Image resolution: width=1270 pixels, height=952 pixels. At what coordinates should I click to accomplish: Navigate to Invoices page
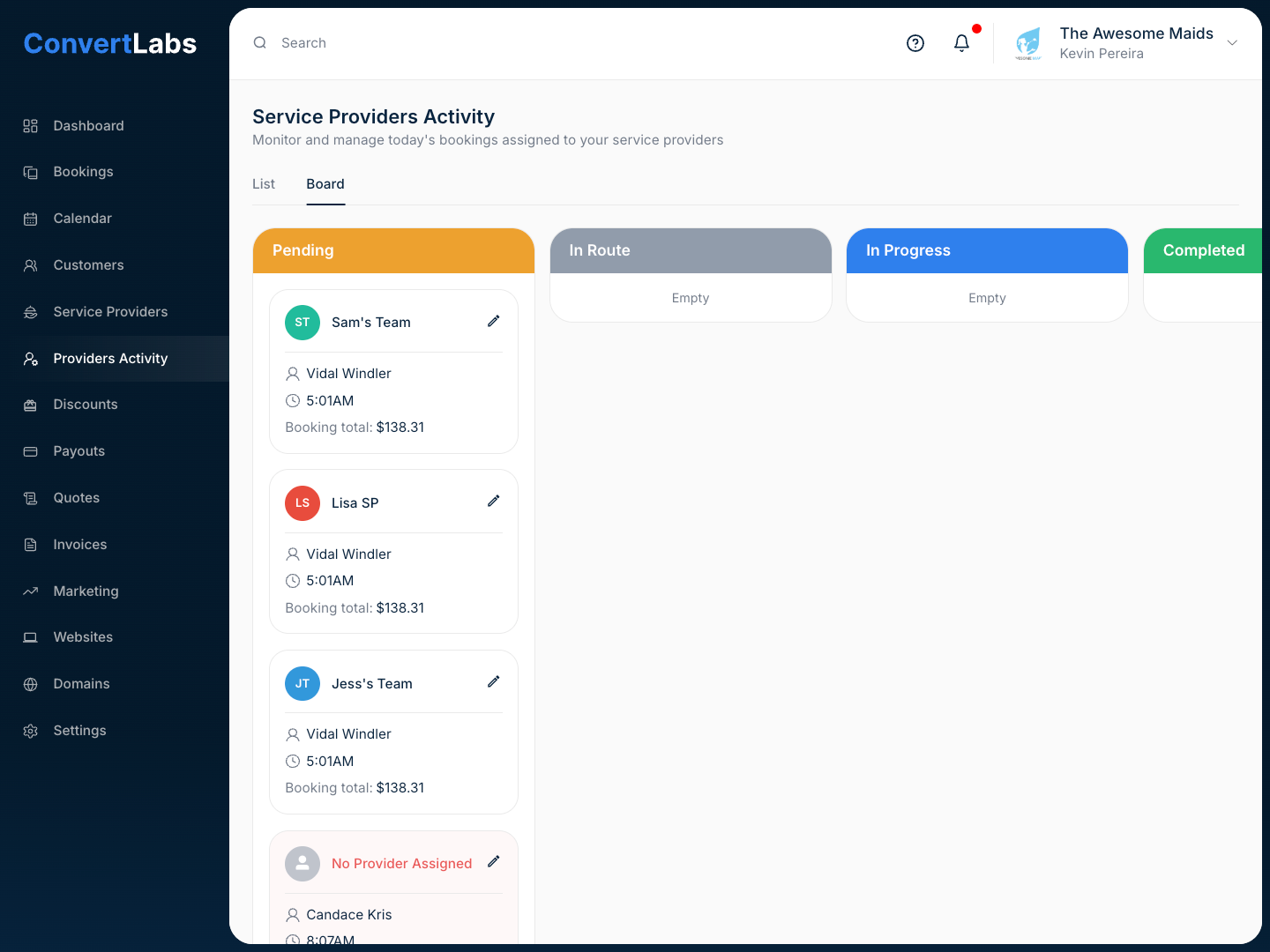pyautogui.click(x=115, y=545)
